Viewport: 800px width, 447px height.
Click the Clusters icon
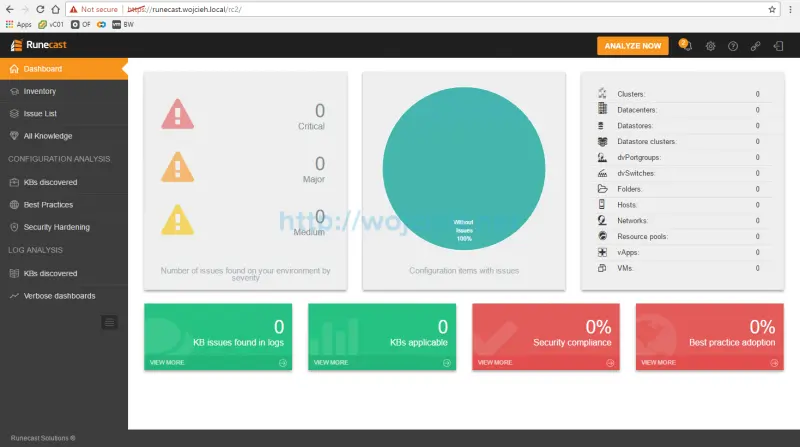click(602, 93)
